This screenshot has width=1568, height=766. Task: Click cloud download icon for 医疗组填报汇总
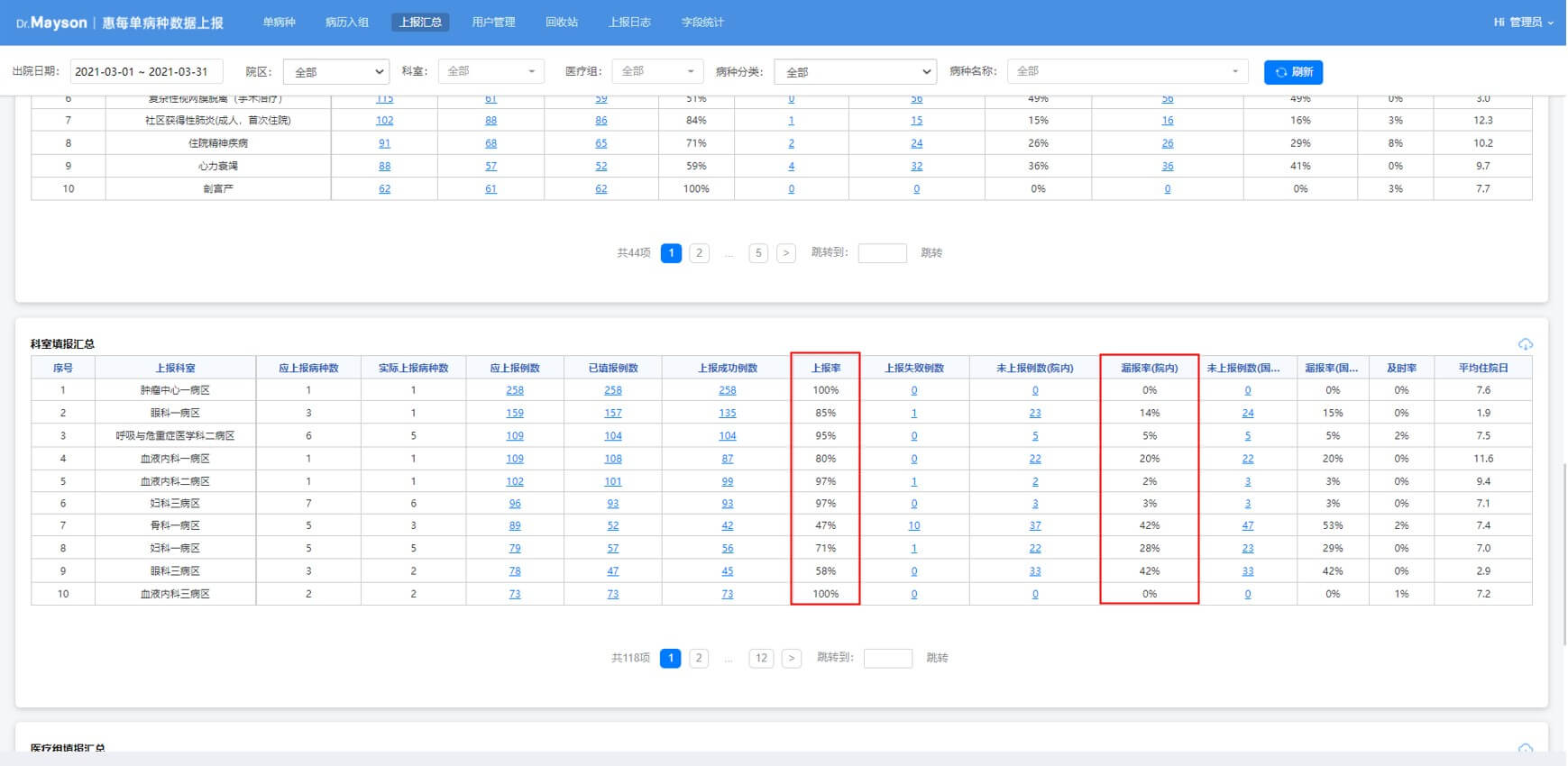click(1525, 748)
